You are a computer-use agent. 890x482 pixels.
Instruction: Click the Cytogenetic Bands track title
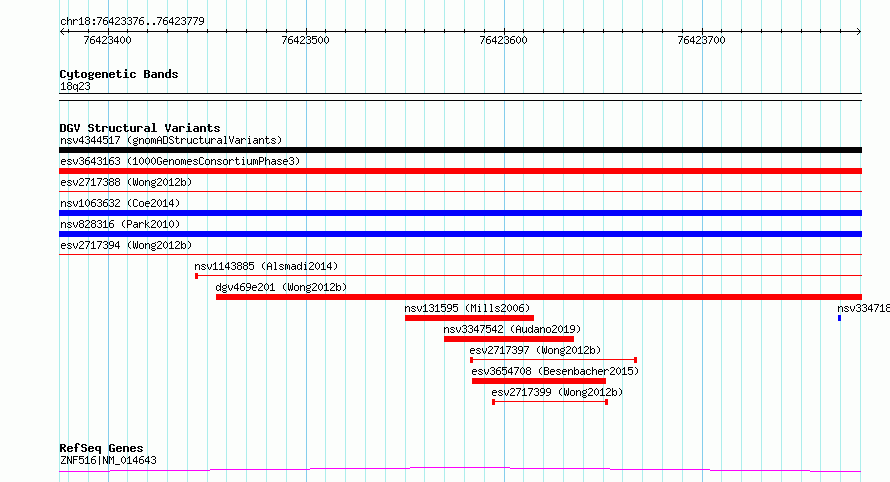pos(119,74)
